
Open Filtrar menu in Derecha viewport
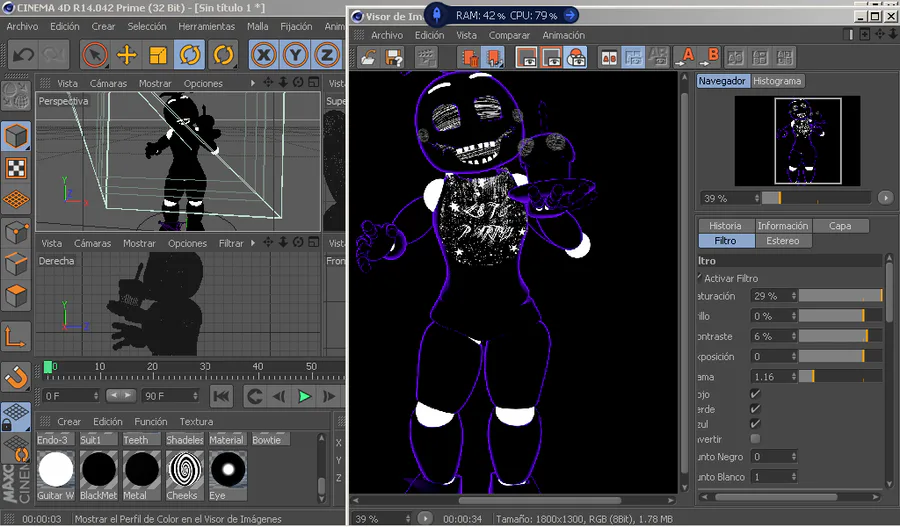coord(231,243)
